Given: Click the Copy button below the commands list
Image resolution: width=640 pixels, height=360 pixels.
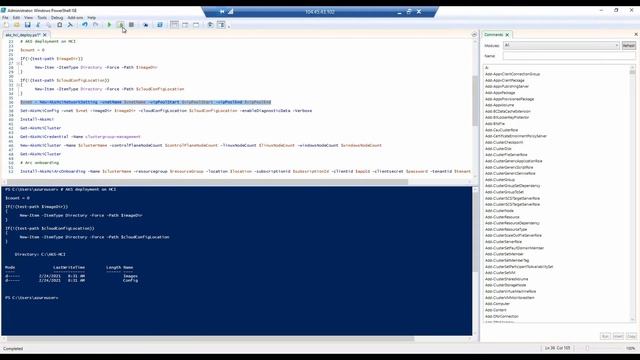Looking at the screenshot, I should 631,336.
